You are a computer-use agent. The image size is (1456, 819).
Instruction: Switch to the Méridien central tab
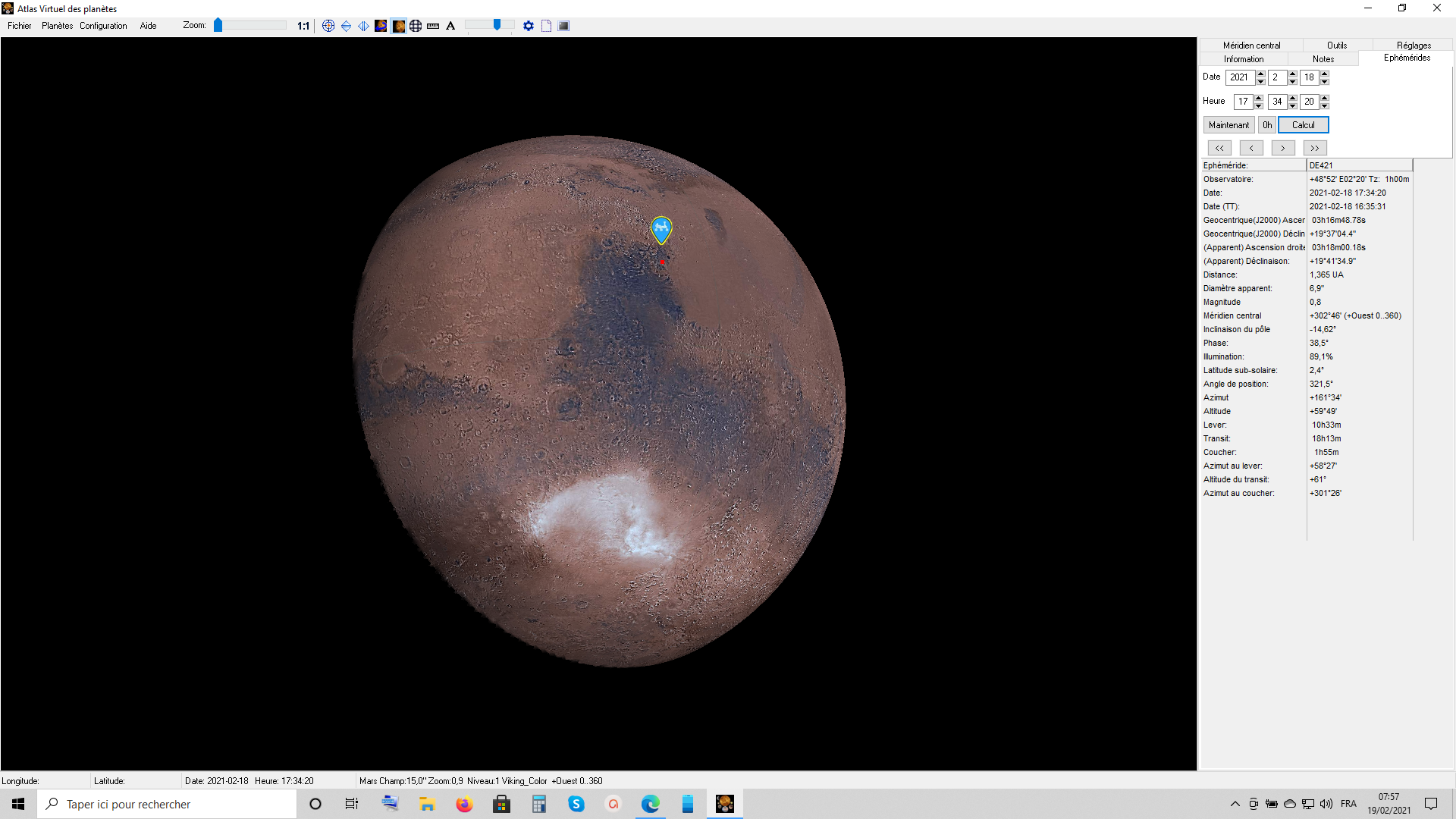1251,45
